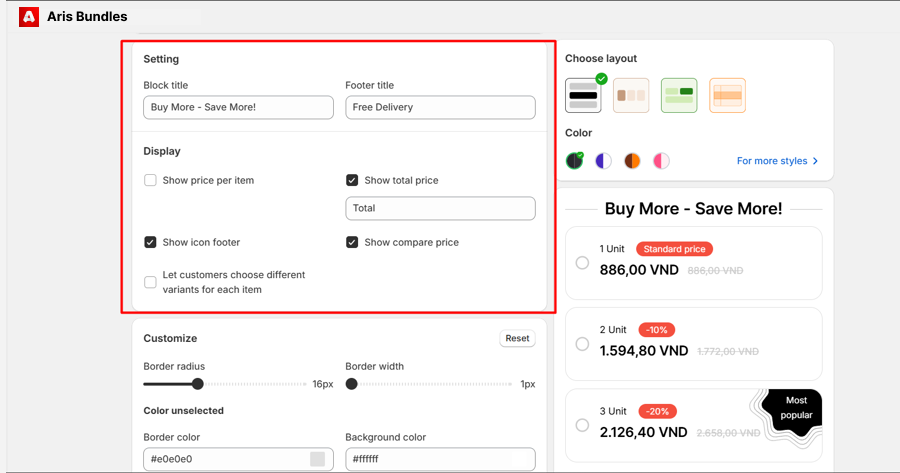
Task: Open the gray border color swatch picker
Action: point(317,459)
